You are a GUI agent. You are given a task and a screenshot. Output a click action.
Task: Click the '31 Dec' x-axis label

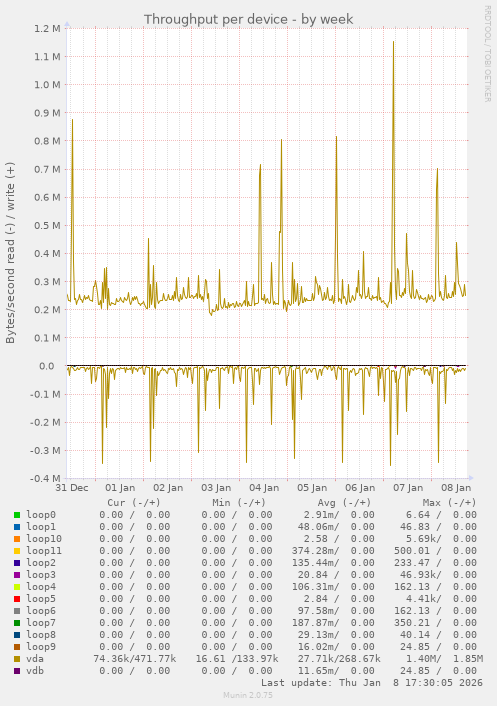(x=72, y=488)
